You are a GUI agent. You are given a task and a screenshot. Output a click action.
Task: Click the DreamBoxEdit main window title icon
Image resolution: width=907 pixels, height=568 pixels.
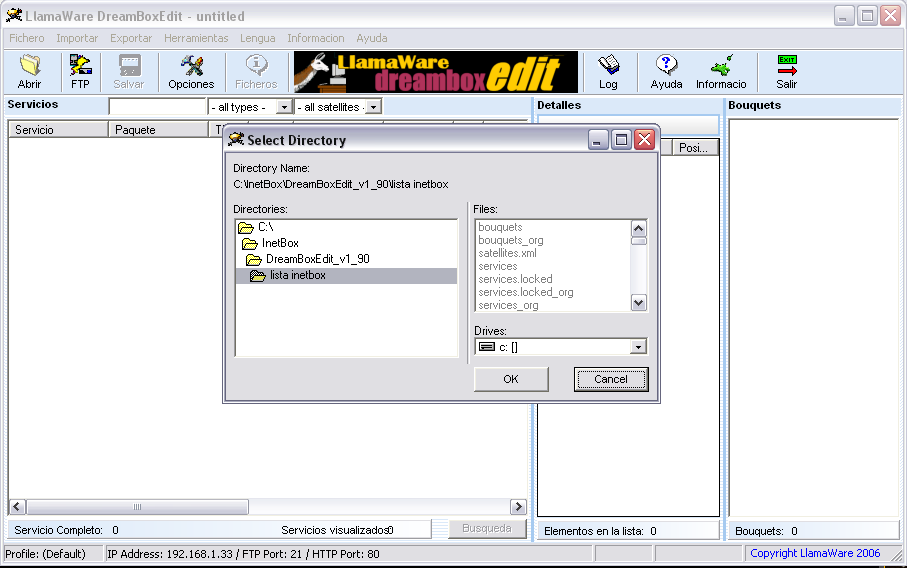click(14, 15)
